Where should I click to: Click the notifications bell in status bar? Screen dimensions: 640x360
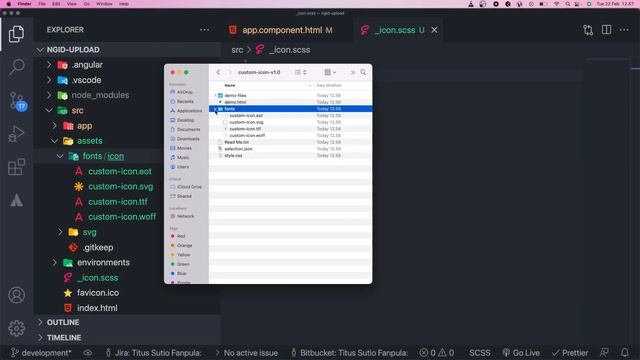tap(624, 352)
